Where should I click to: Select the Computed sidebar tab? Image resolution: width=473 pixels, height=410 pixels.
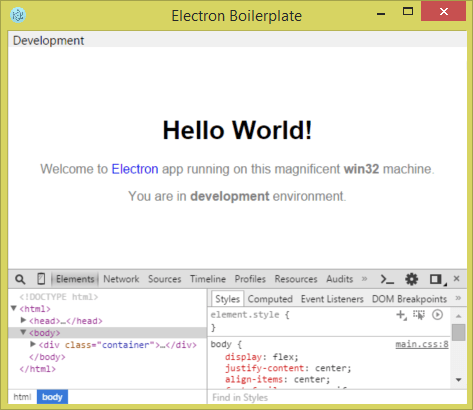pos(270,299)
